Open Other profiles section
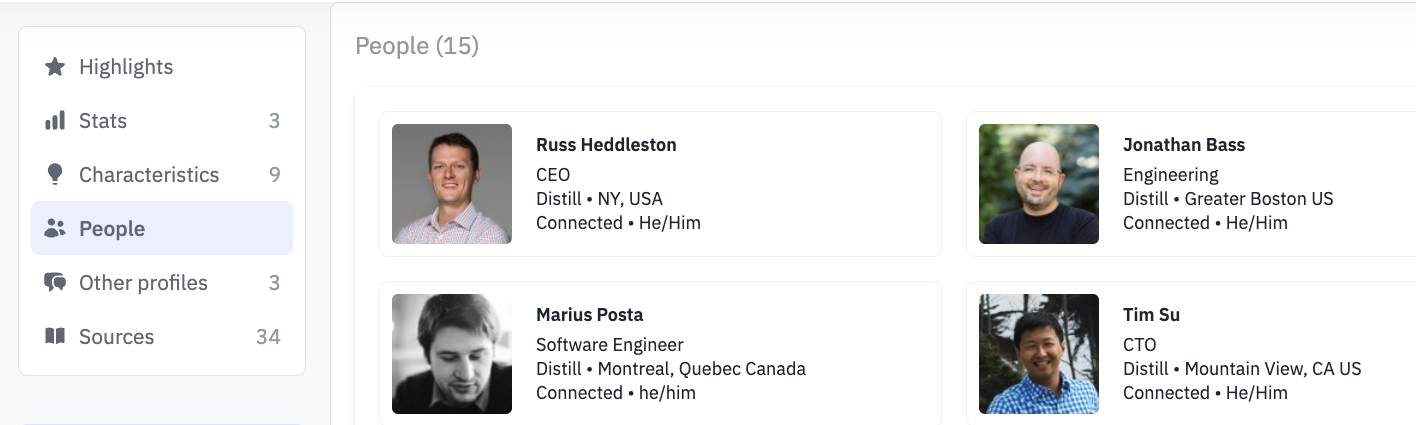The width and height of the screenshot is (1416, 425). tap(162, 283)
